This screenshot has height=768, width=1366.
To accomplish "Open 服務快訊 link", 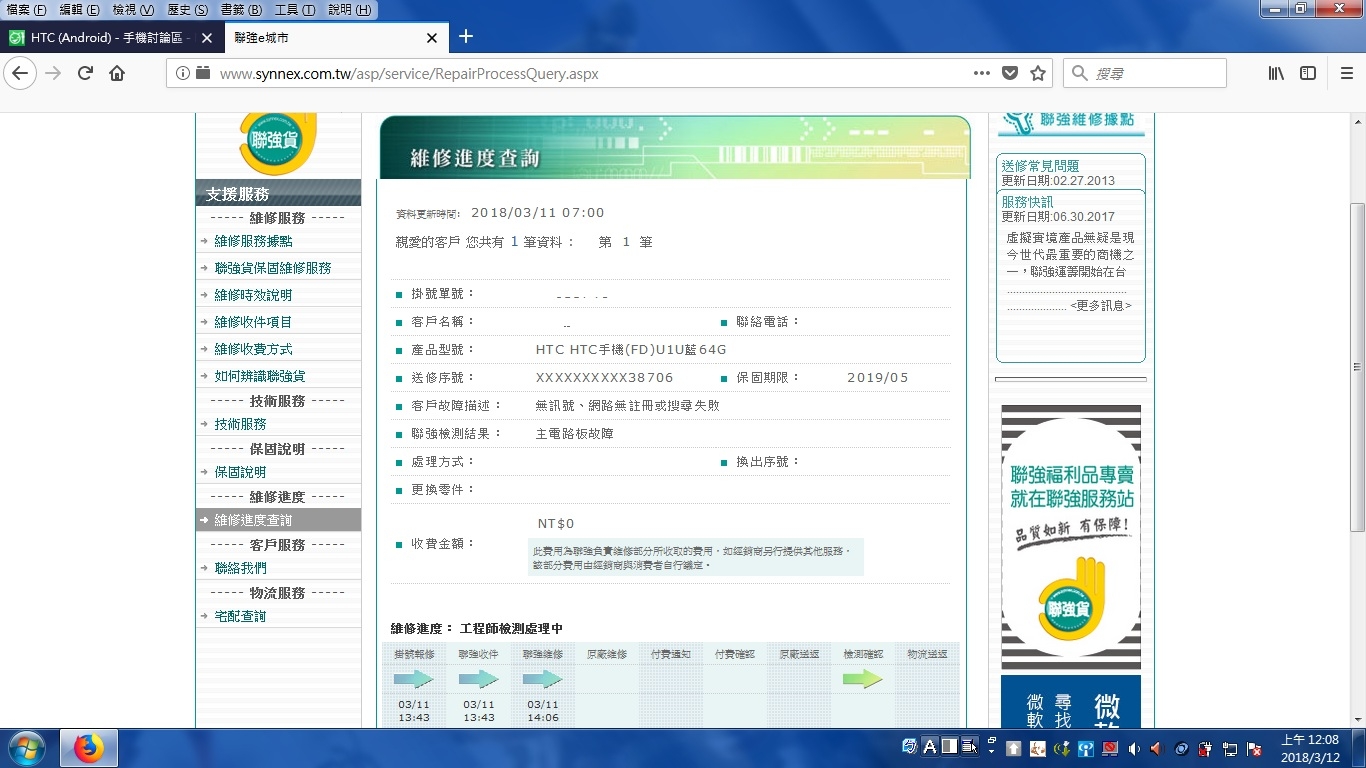I will tap(1028, 202).
